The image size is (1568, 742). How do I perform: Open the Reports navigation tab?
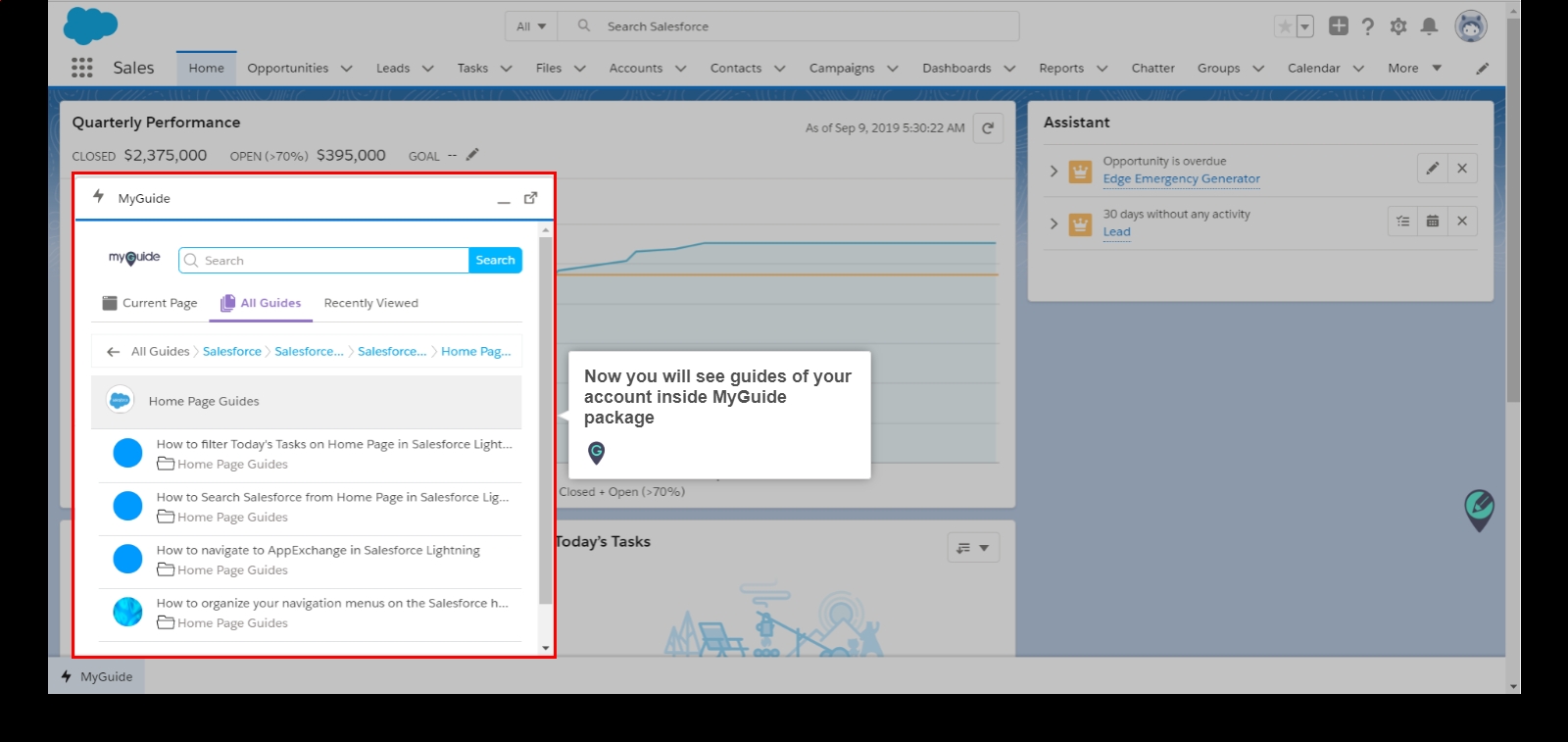point(1061,69)
